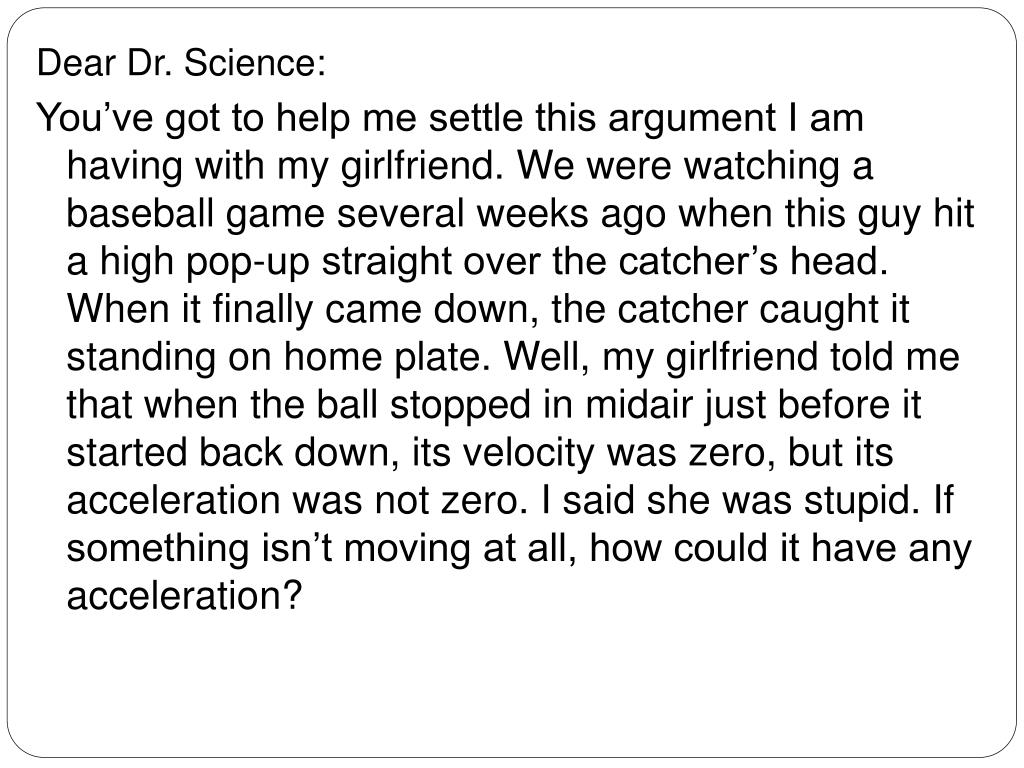This screenshot has height=768, width=1024.
Task: Click the word 'baseball' in the text
Action: 140,214
